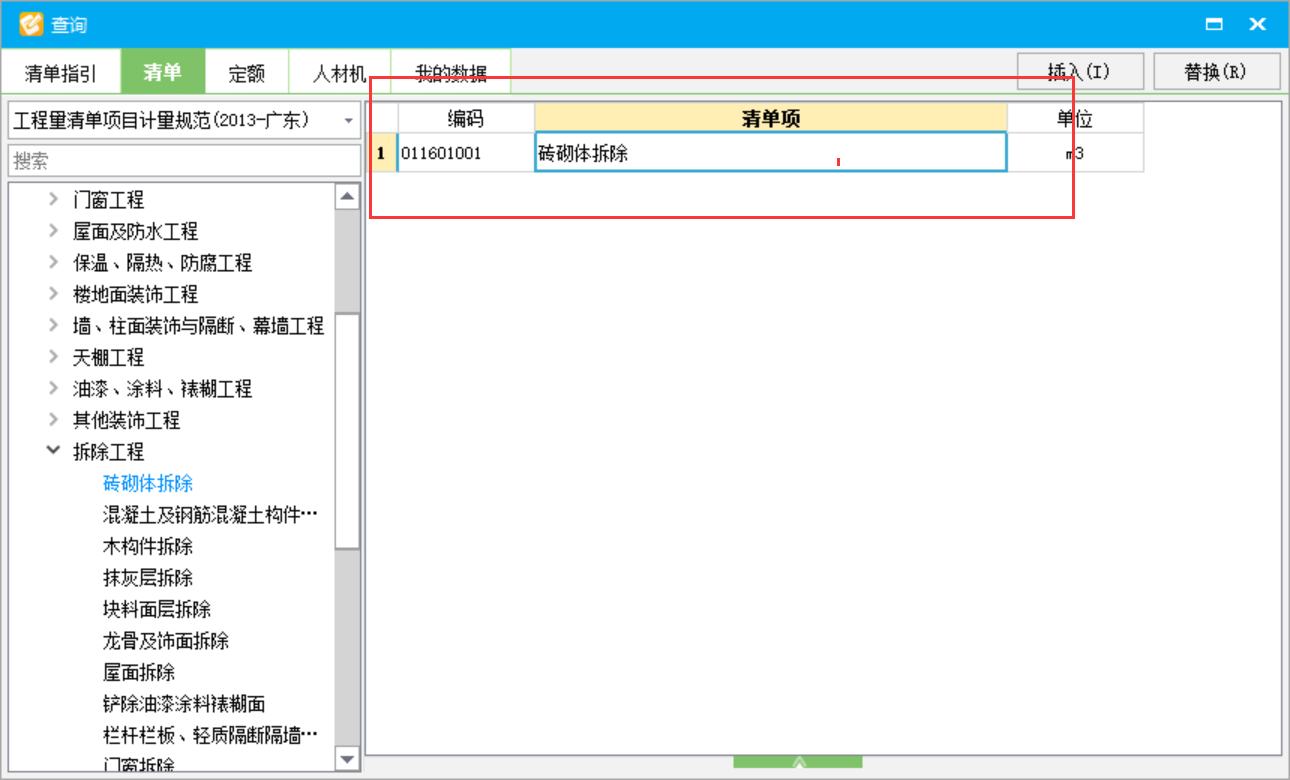The width and height of the screenshot is (1290, 780).
Task: Click the 插入(I) button
Action: click(x=1080, y=72)
